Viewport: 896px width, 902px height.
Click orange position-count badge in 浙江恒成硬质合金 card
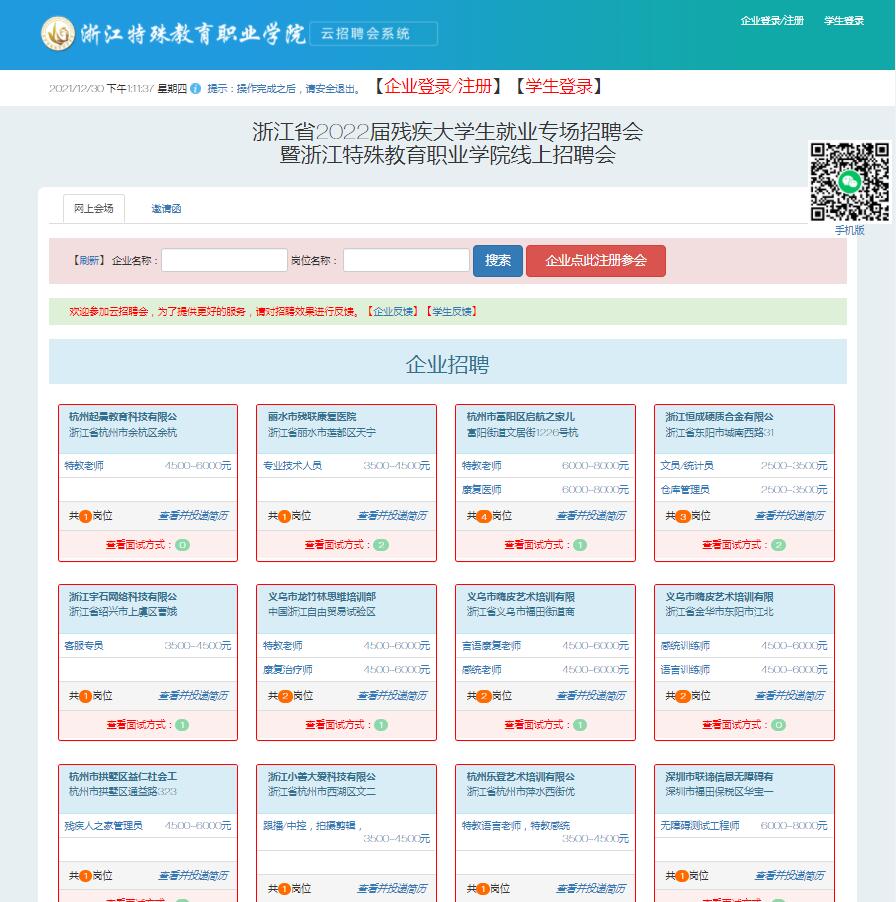point(683,517)
